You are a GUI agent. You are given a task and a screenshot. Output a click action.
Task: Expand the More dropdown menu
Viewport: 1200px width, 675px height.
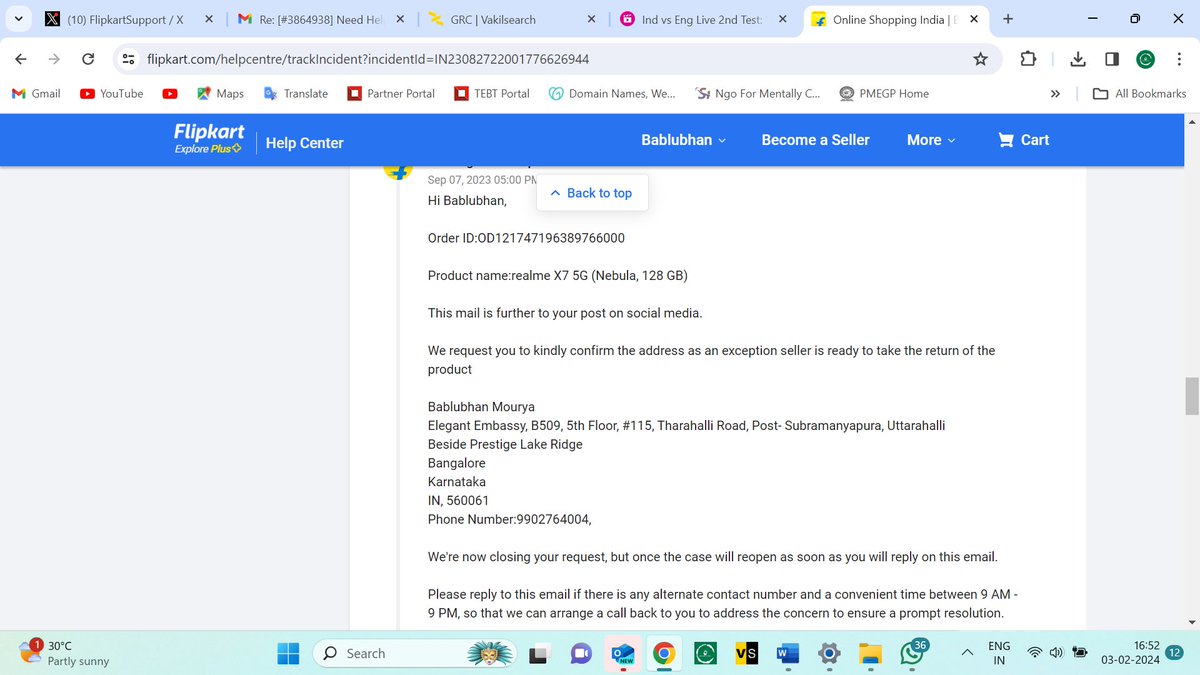pyautogui.click(x=931, y=140)
